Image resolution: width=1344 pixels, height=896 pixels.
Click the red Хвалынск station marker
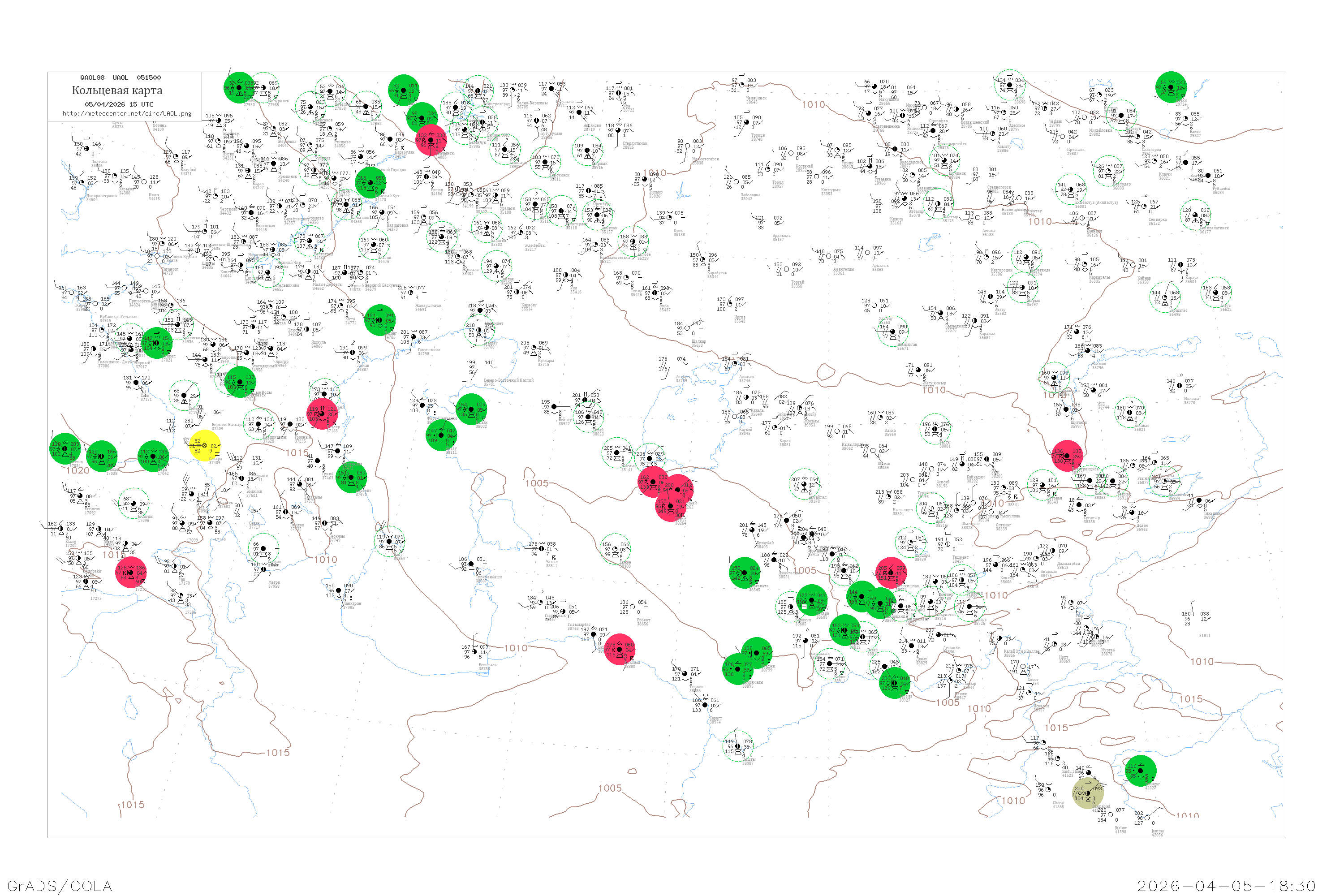(431, 140)
